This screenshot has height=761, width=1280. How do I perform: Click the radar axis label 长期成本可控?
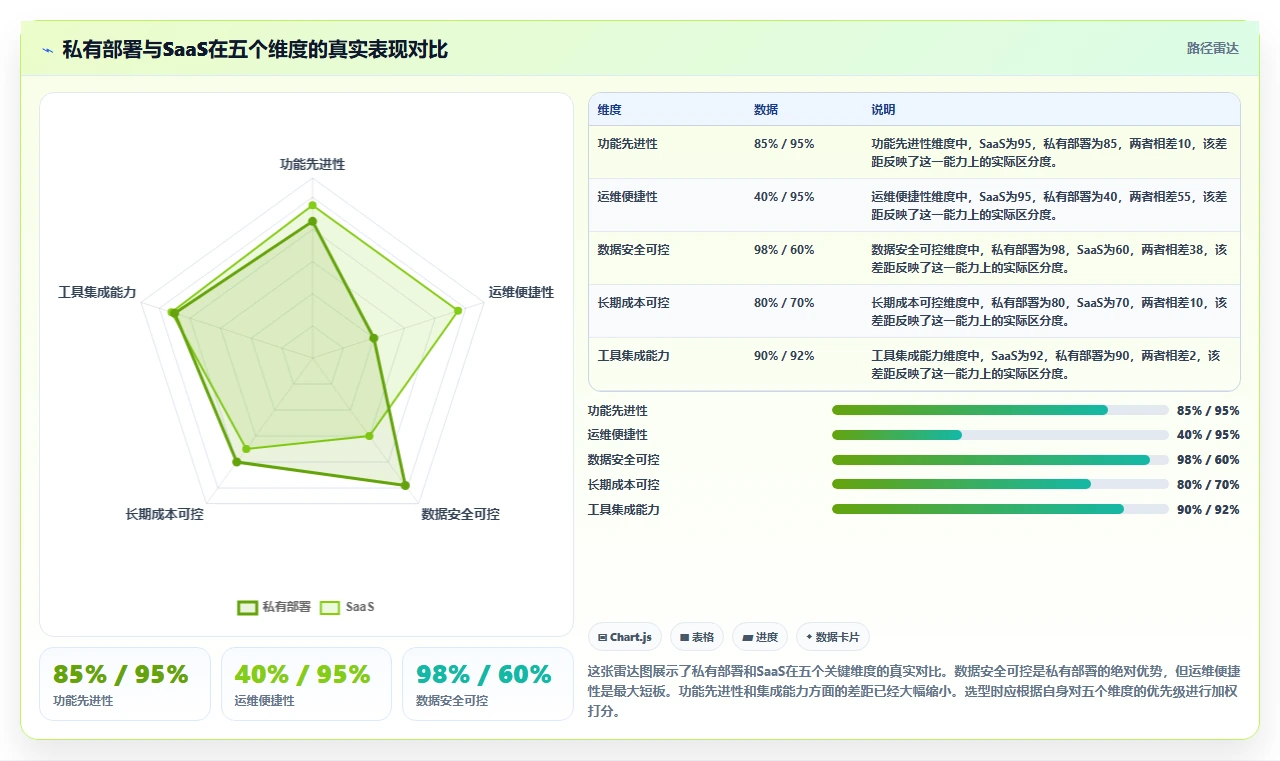(164, 514)
